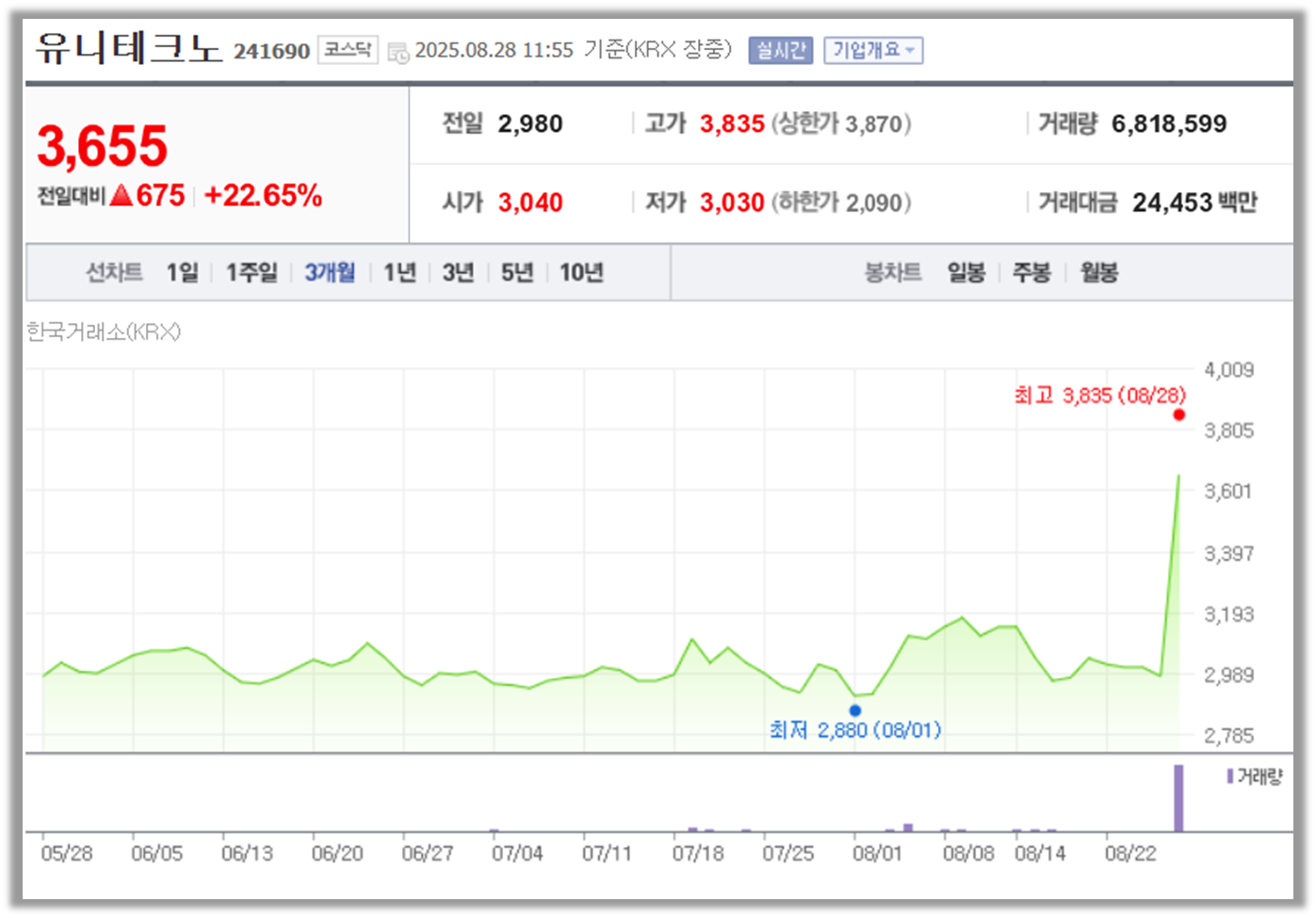
Task: Click the 한국거래소(KRX) chart label
Action: pyautogui.click(x=104, y=332)
